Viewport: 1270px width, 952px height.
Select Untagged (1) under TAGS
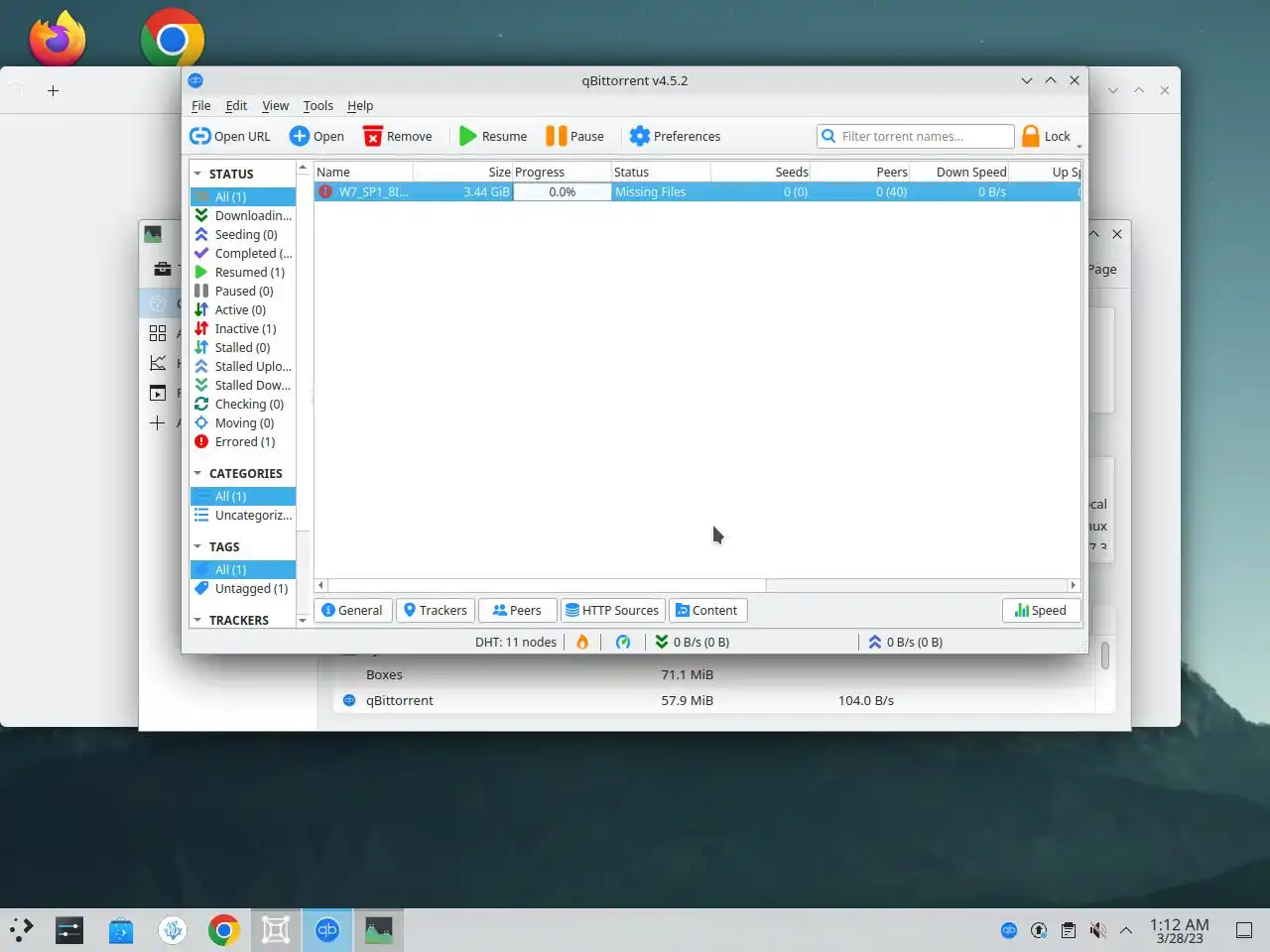pyautogui.click(x=243, y=588)
